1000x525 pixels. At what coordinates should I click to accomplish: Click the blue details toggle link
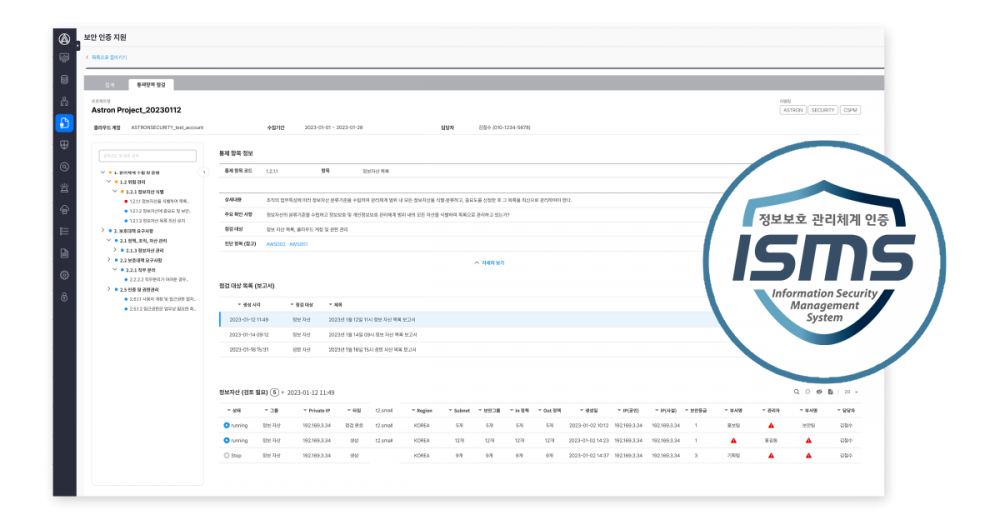point(489,263)
